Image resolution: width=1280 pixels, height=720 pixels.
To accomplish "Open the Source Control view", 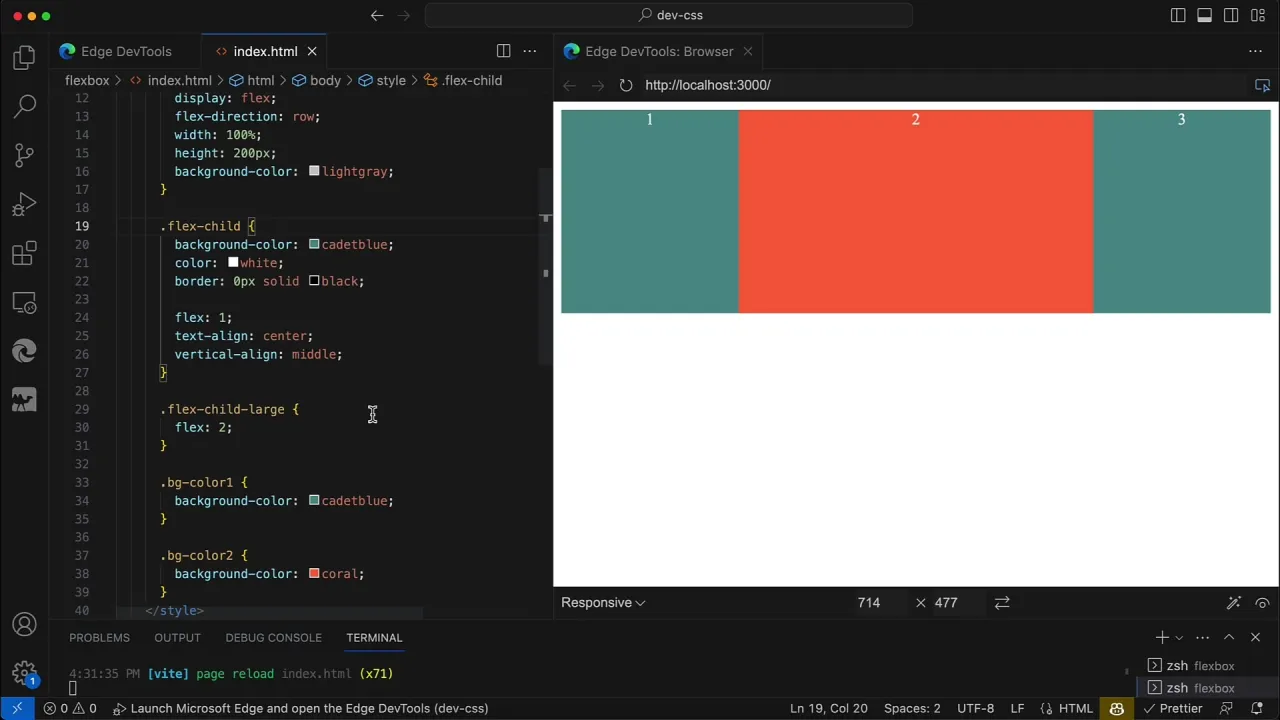I will coord(24,155).
